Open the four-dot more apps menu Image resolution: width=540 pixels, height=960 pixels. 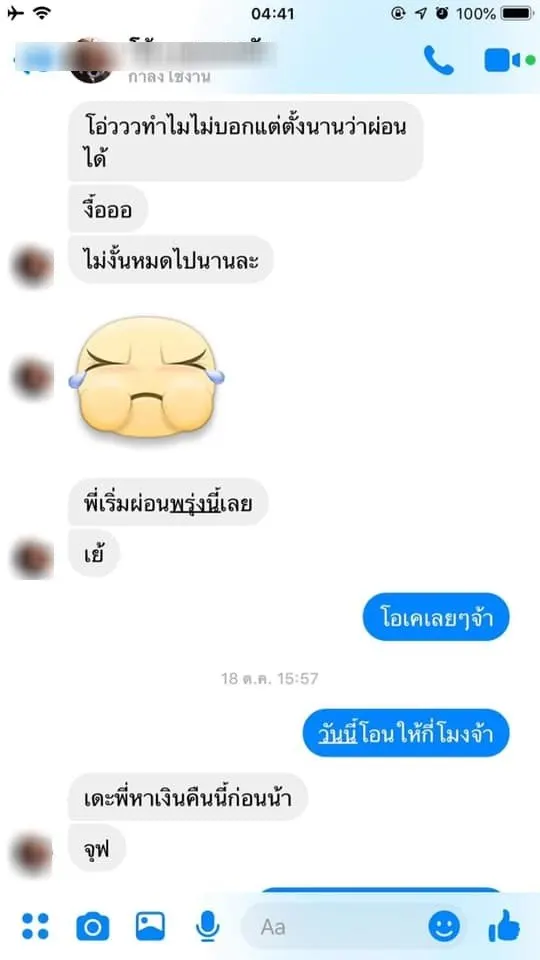[x=36, y=926]
